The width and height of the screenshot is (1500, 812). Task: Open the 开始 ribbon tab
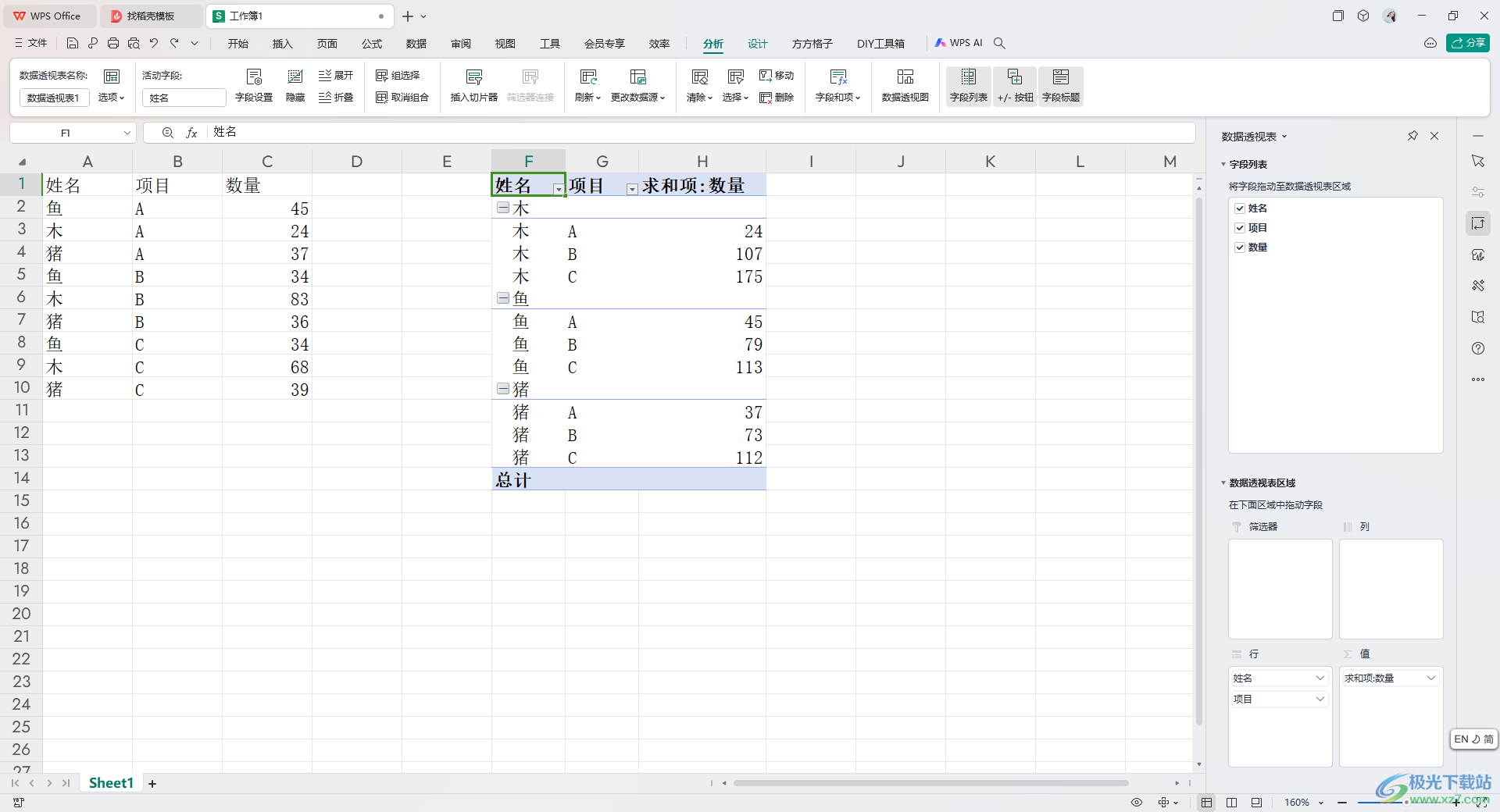238,44
